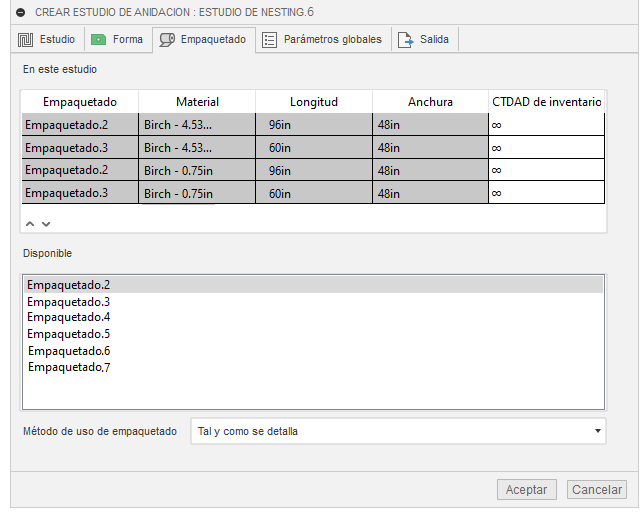This screenshot has width=644, height=512.
Task: Move the selected packaging row down
Action: coord(46,224)
